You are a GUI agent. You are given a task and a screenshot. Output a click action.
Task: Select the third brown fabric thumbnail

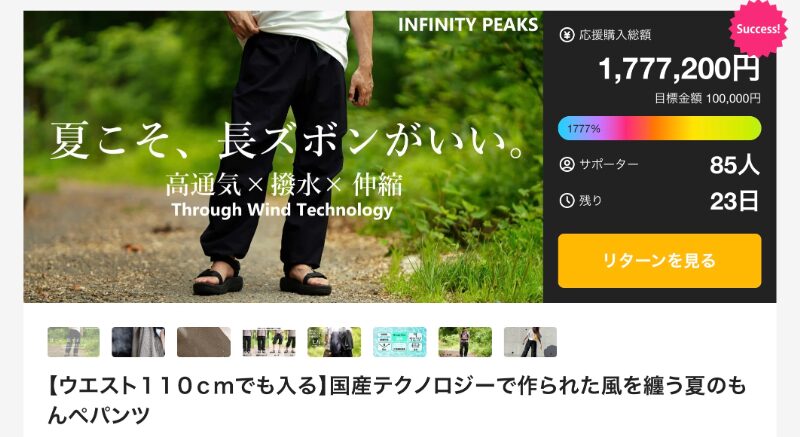204,342
